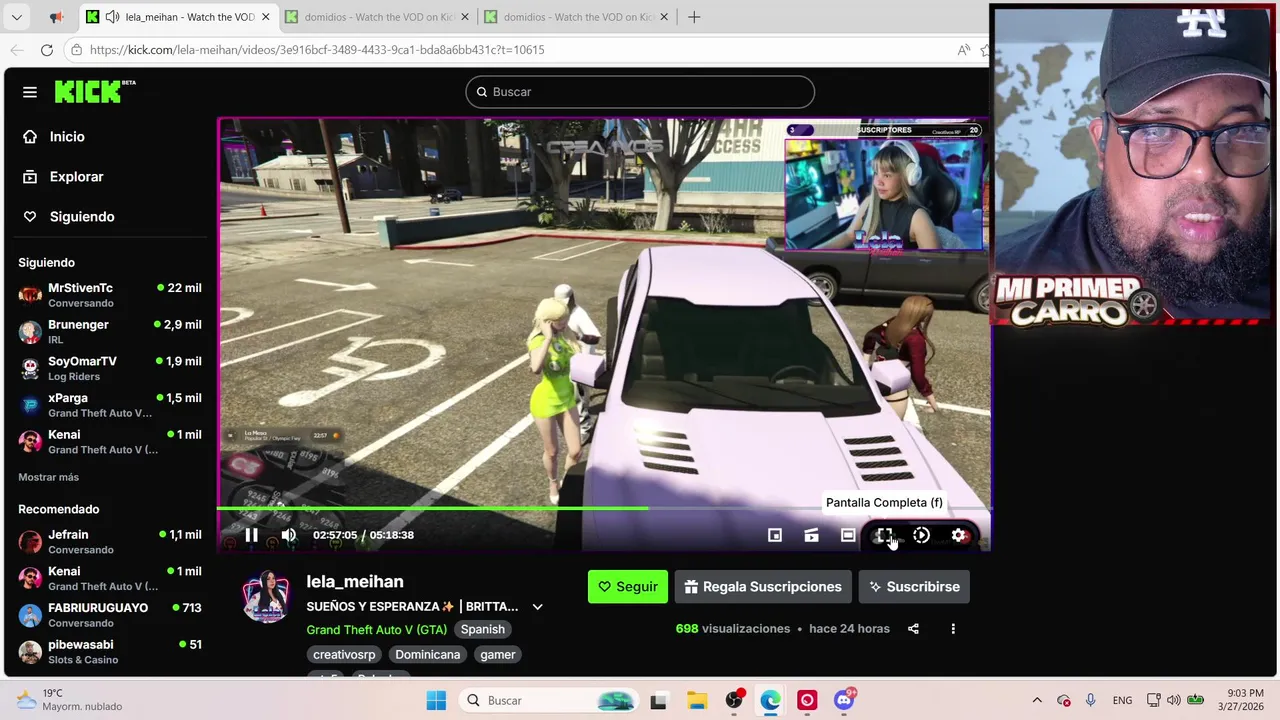Select the gamer tag
Image resolution: width=1280 pixels, height=720 pixels.
tap(497, 655)
